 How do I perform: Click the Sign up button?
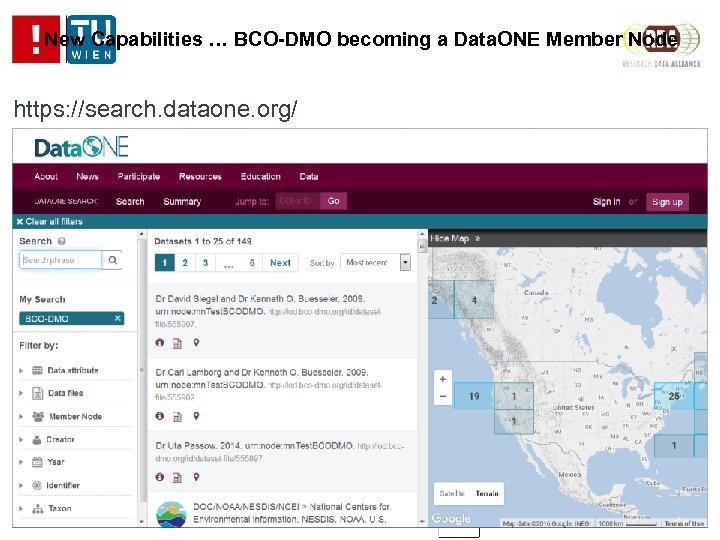pyautogui.click(x=667, y=202)
